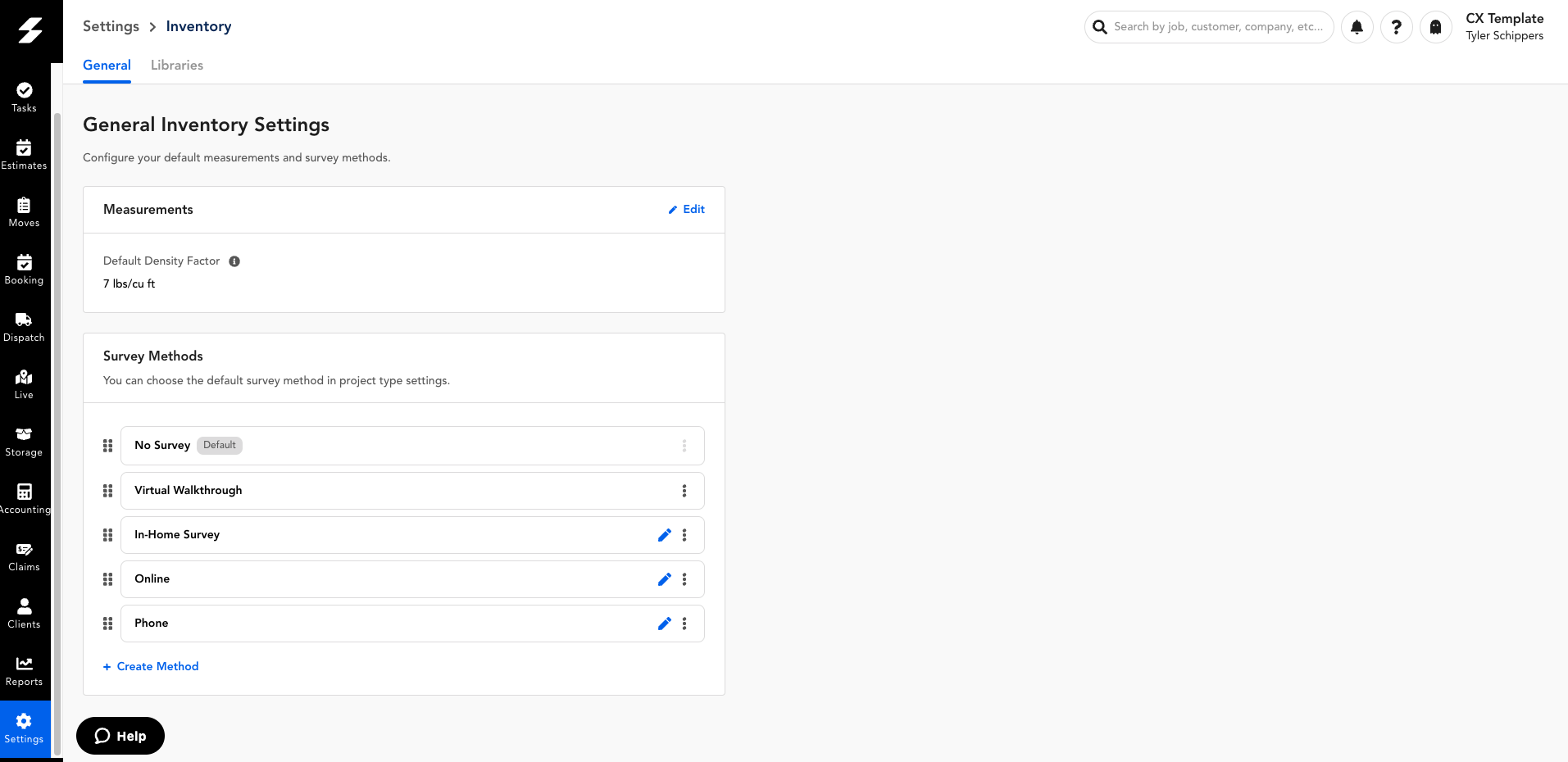This screenshot has height=762, width=1568.
Task: Open notifications bell
Action: point(1357,27)
